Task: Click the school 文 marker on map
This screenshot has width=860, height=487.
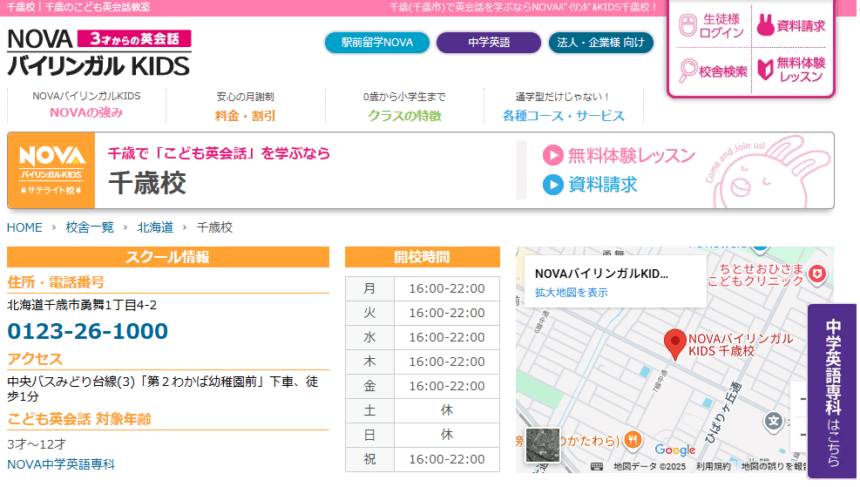Action: [773, 421]
